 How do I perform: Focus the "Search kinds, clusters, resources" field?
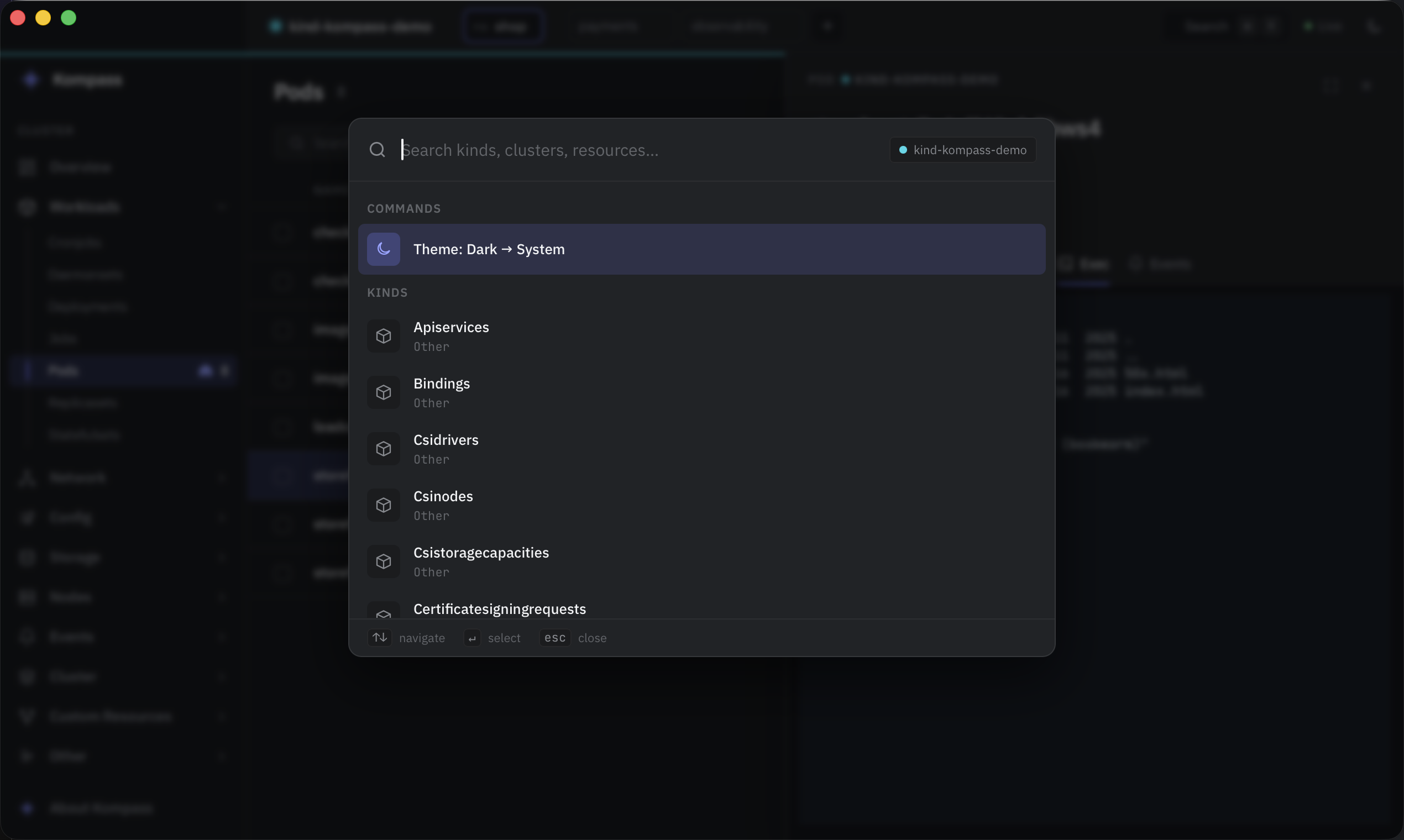[640, 150]
